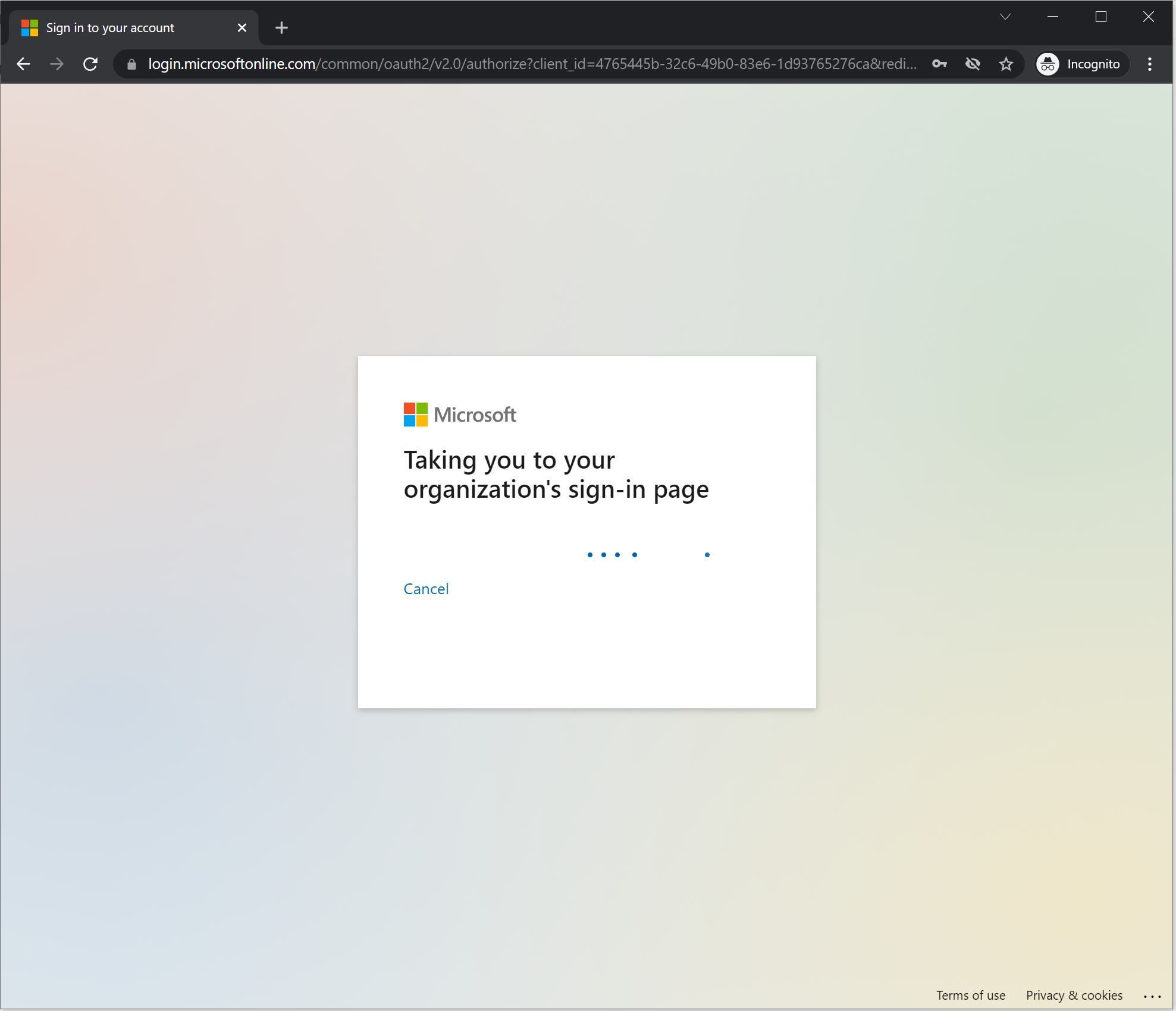1176x1011 pixels.
Task: Close the Sign in to your account tab
Action: (242, 27)
